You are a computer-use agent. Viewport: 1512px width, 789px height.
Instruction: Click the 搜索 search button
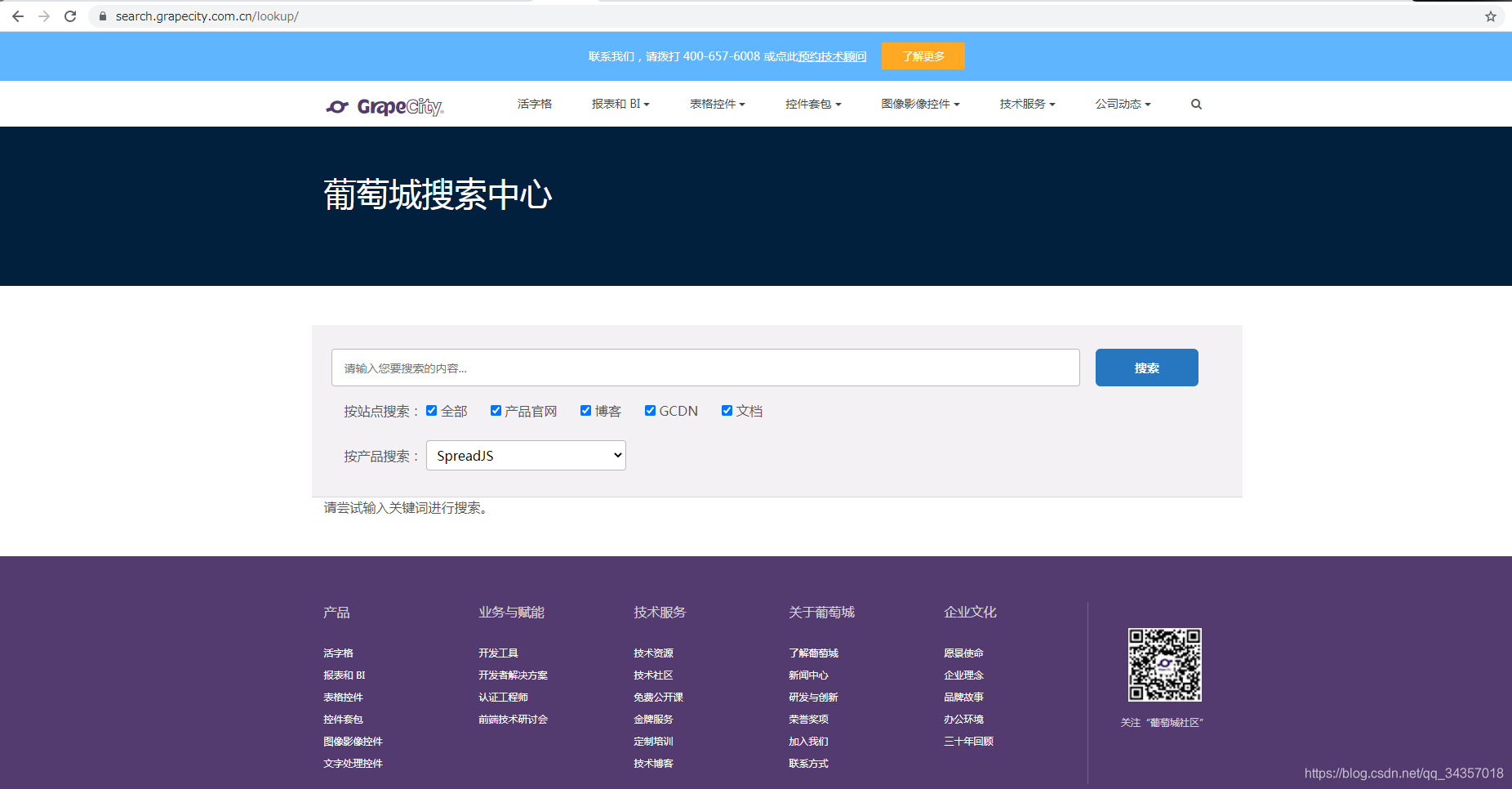tap(1146, 368)
